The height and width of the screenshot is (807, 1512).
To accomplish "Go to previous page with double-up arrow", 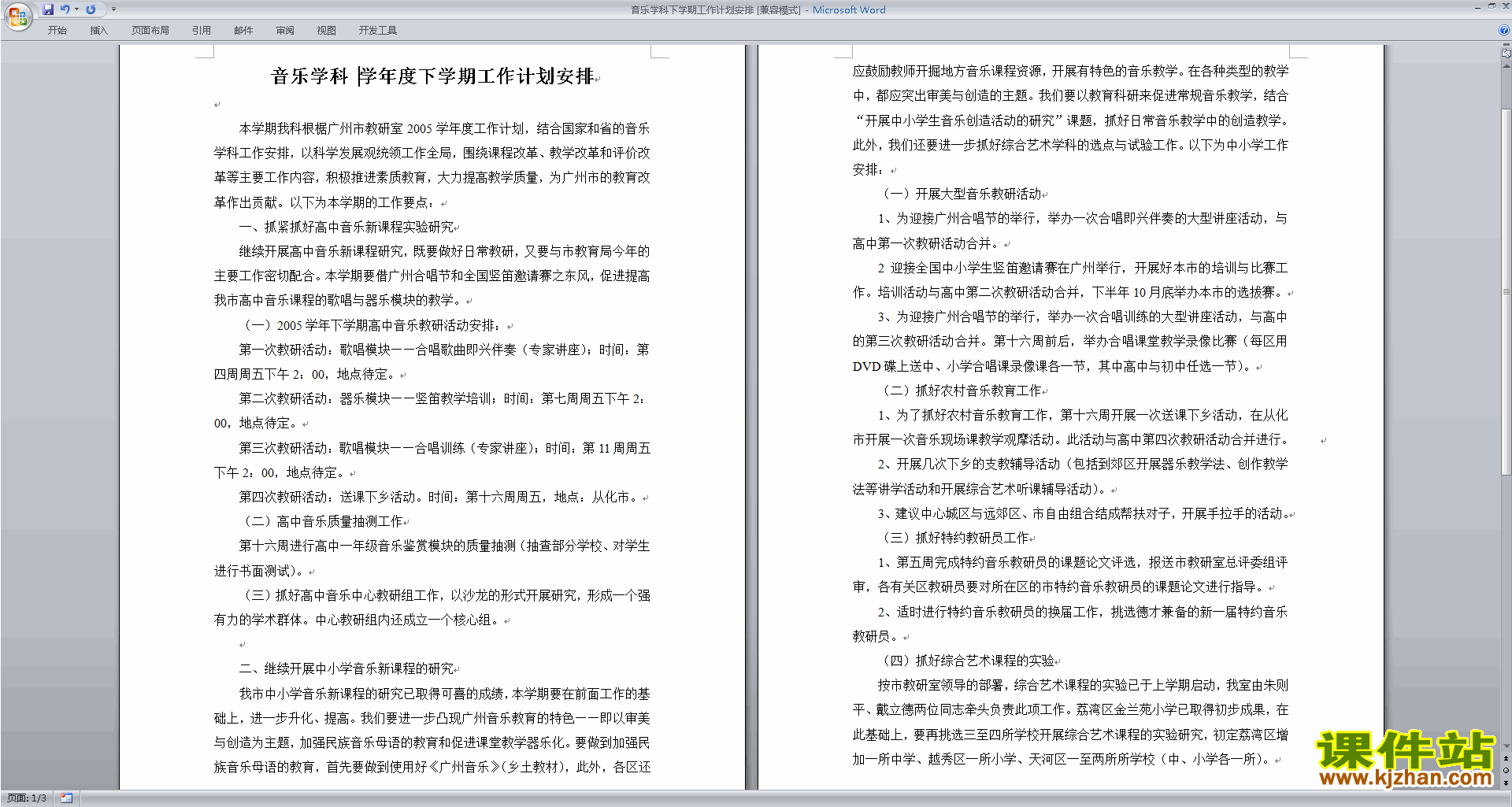I will (x=1506, y=758).
